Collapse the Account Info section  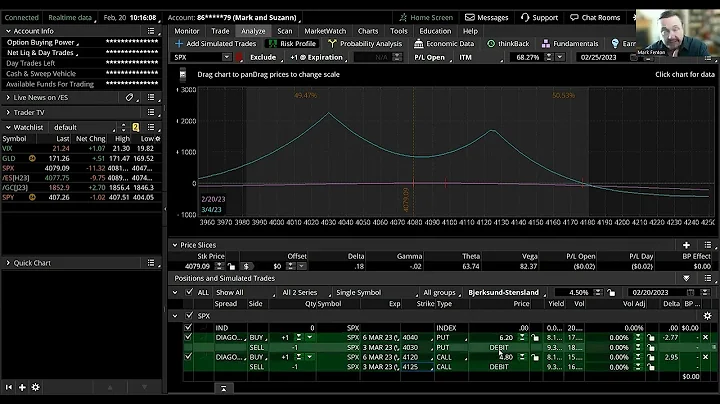tap(8, 31)
